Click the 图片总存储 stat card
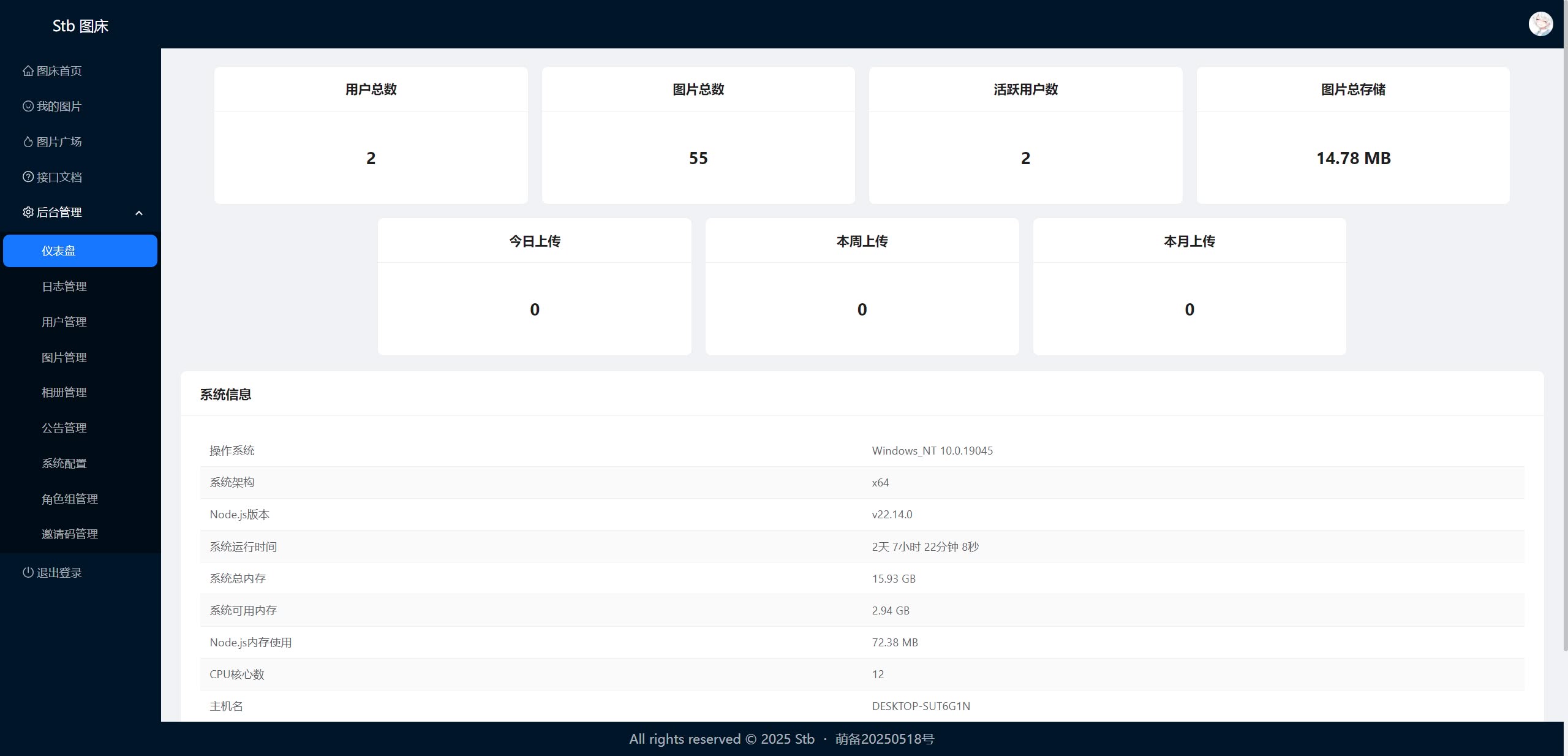The width and height of the screenshot is (1568, 756). click(x=1352, y=135)
